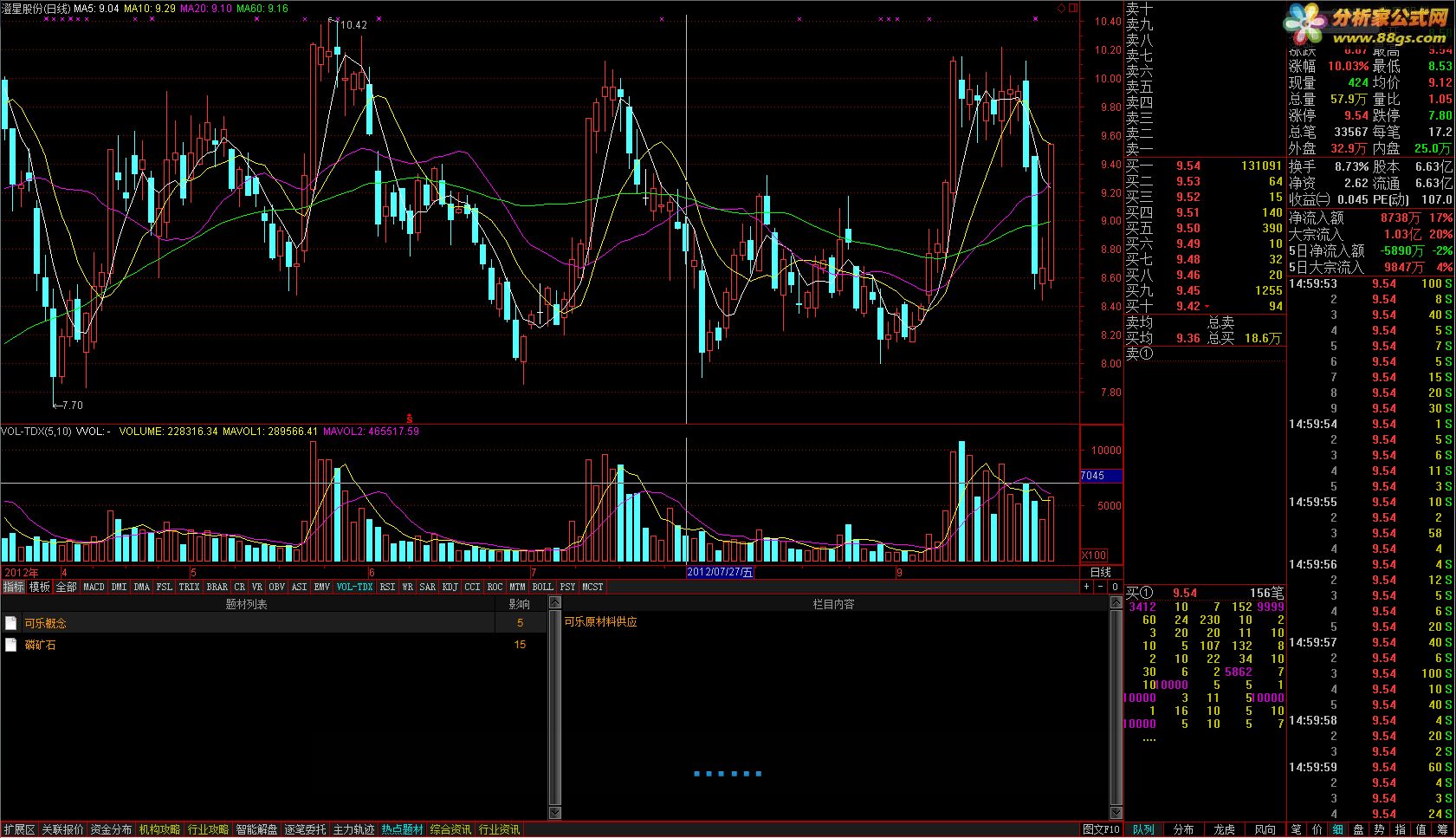Image resolution: width=1456 pixels, height=838 pixels.
Task: Select the CR indicator
Action: [x=240, y=587]
